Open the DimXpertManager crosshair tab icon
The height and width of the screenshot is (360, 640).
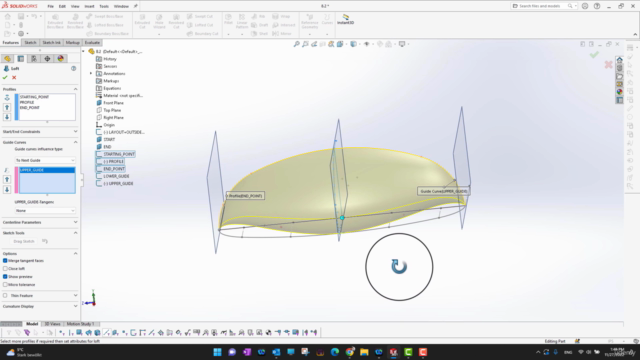[47, 59]
